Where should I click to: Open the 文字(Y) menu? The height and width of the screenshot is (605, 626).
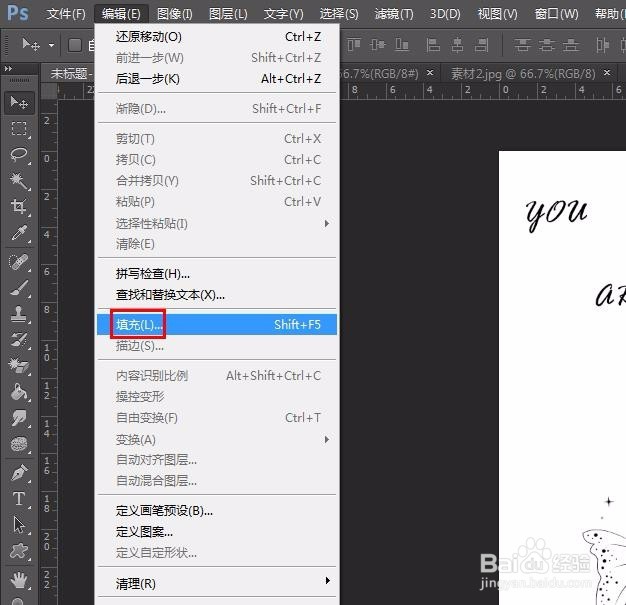[x=283, y=14]
